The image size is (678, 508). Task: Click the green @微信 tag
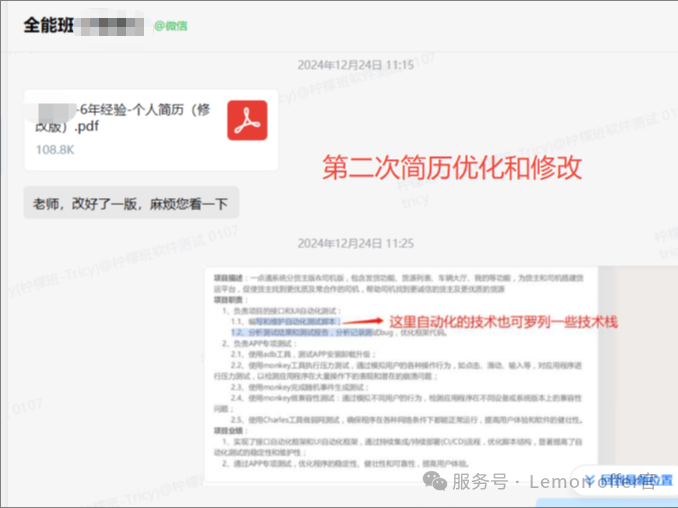tap(172, 25)
